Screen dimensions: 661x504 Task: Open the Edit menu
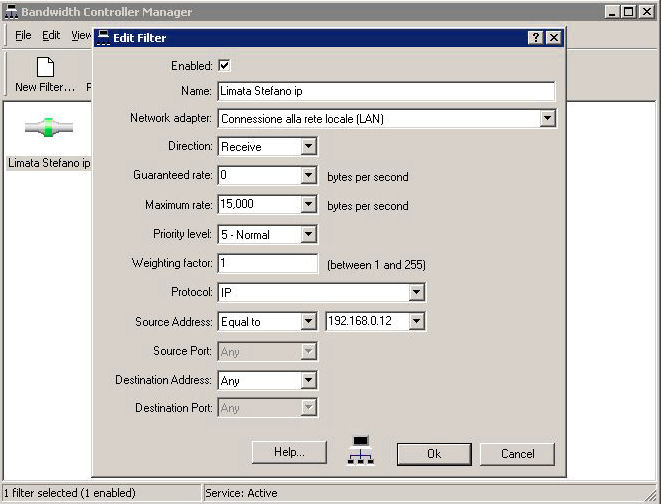(x=51, y=35)
